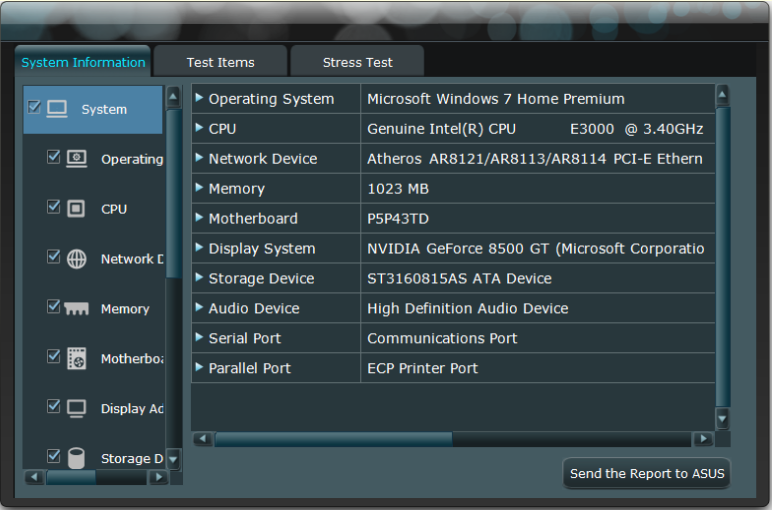This screenshot has height=510, width=772.
Task: Expand the Storage Device row arrow
Action: (199, 277)
